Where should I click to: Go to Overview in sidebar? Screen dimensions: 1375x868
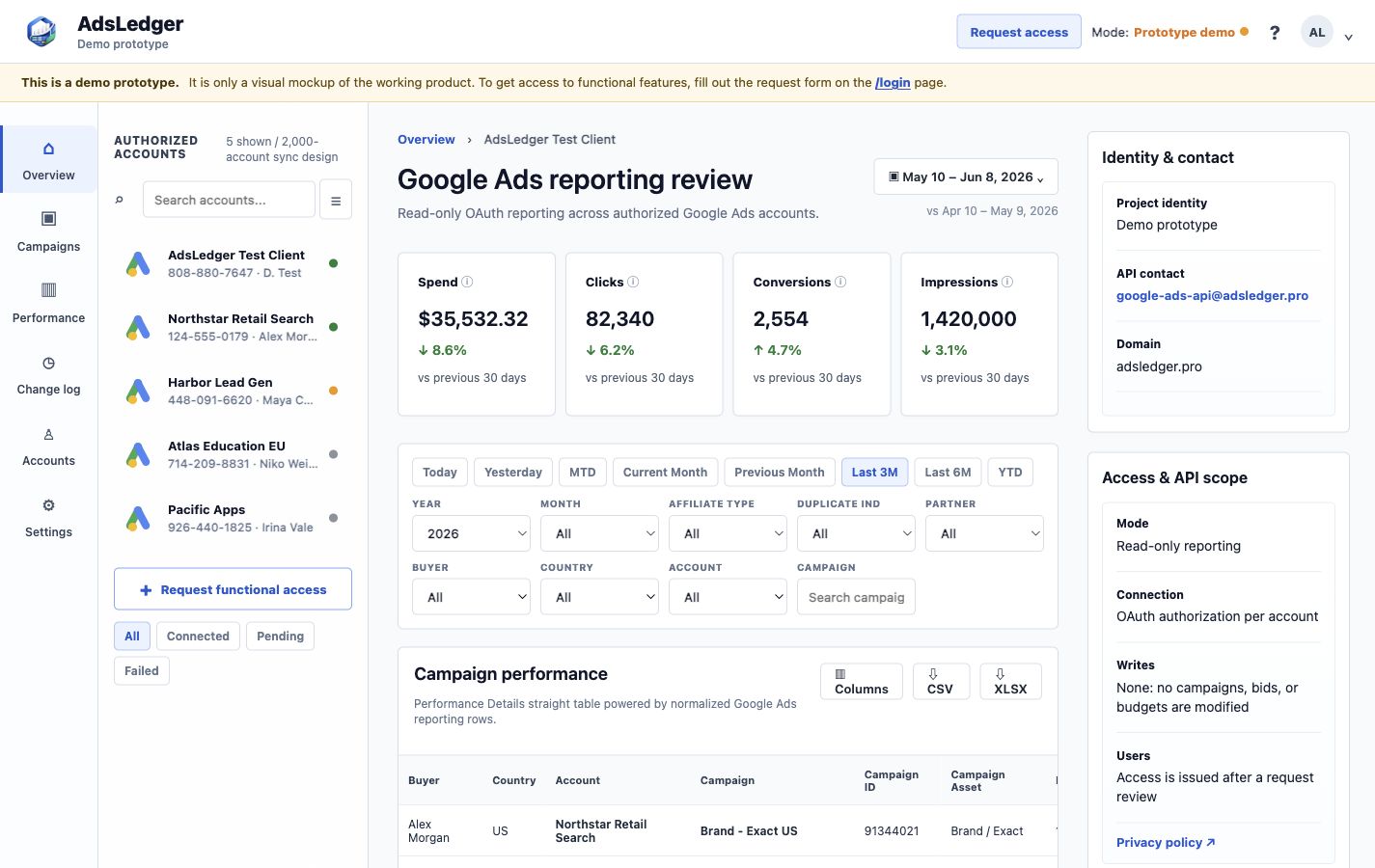tap(48, 160)
